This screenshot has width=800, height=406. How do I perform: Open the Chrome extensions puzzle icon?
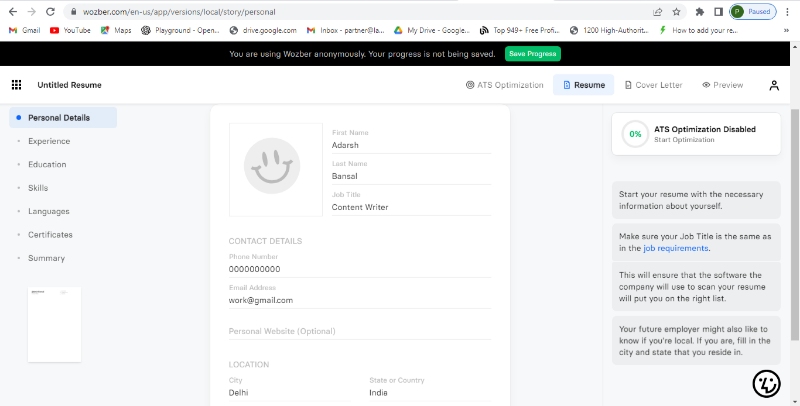699,12
